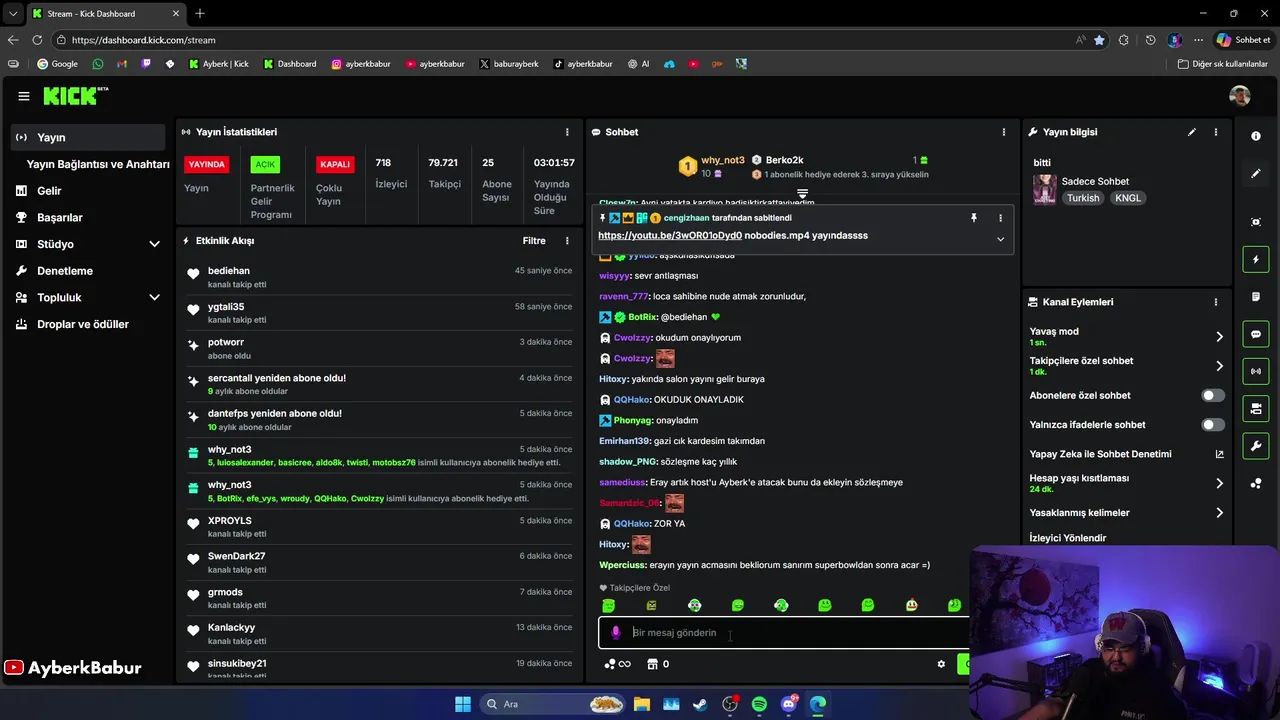Click the lightning bolt icon in the right rail
The height and width of the screenshot is (720, 1280).
coord(1256,260)
